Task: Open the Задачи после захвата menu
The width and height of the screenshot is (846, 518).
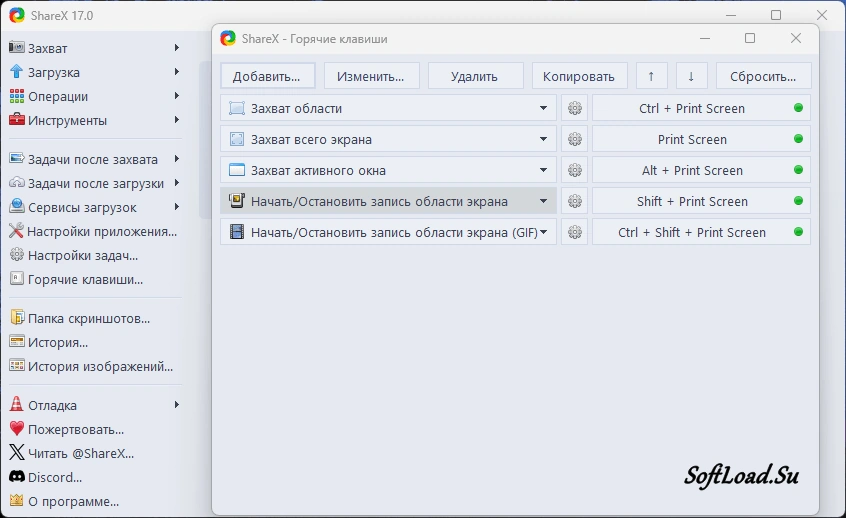Action: pos(94,159)
